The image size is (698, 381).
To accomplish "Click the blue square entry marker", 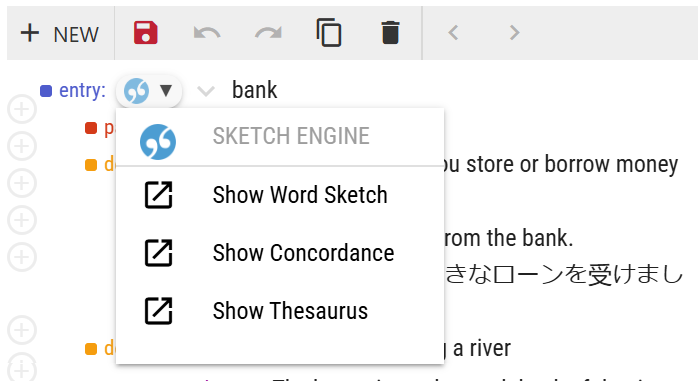I will 46,91.
